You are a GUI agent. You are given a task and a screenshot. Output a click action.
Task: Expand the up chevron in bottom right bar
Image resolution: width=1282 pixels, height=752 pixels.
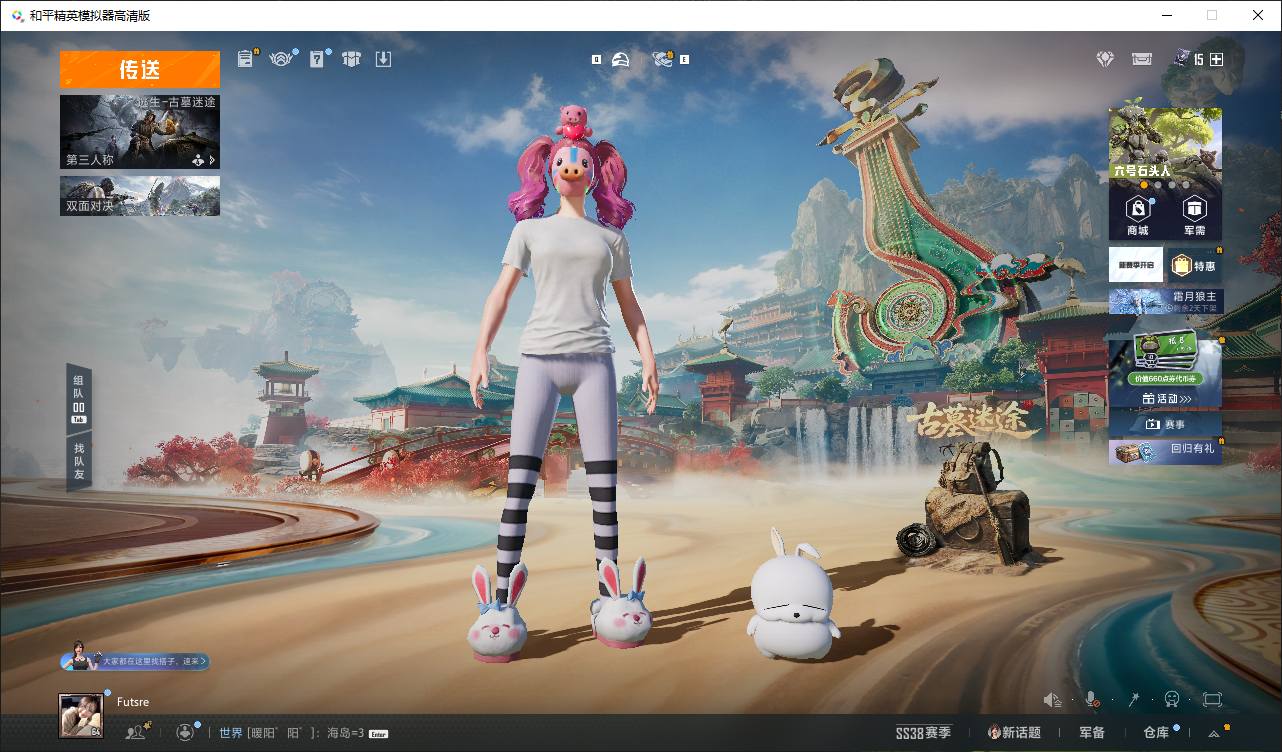pos(1214,733)
